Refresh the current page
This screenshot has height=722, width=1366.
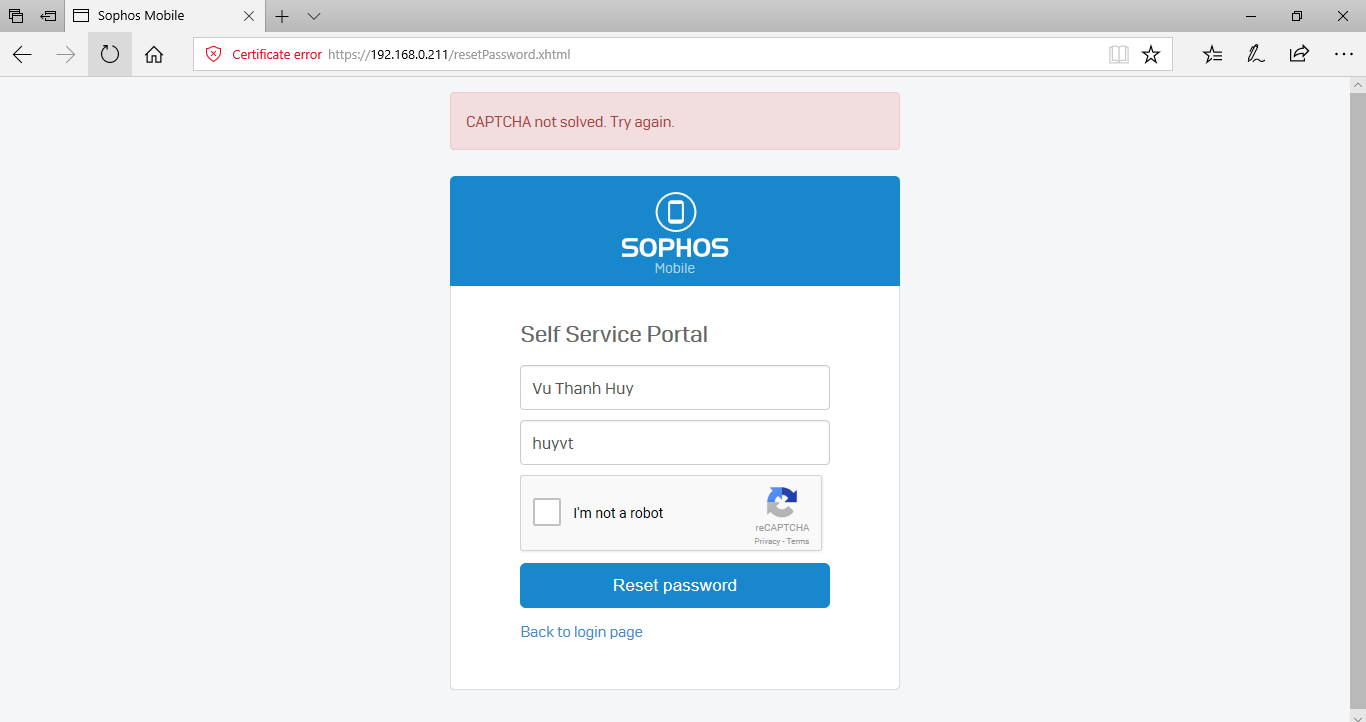pyautogui.click(x=110, y=54)
